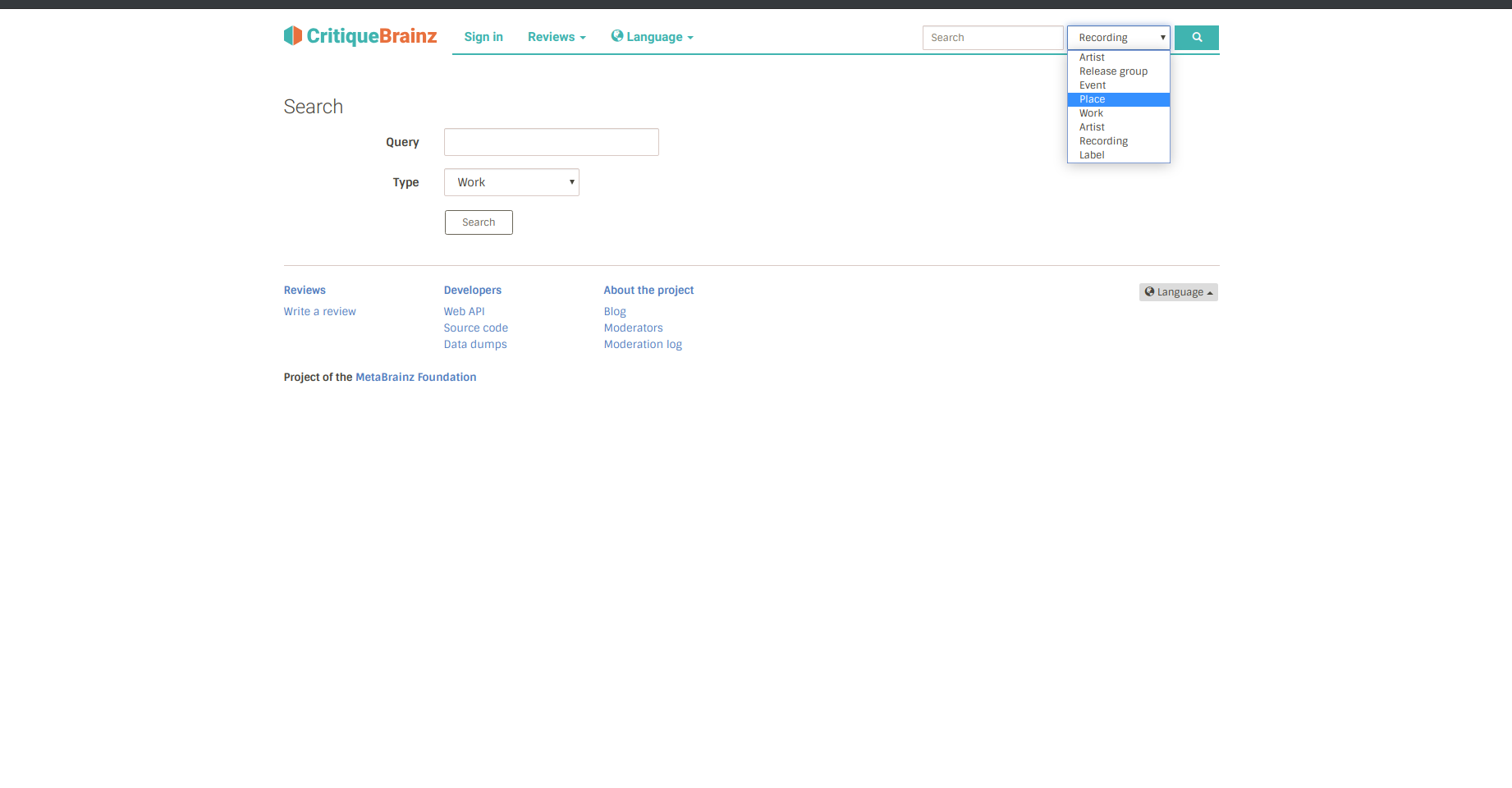Pick the highlighted Place option
The height and width of the screenshot is (788, 1512).
[1092, 99]
